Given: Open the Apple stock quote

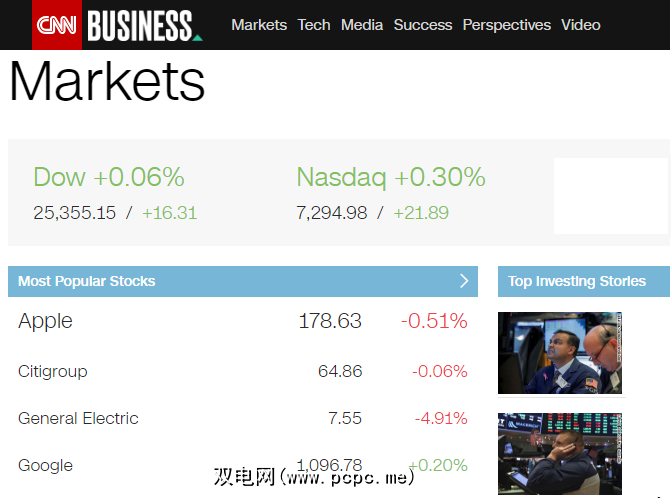Looking at the screenshot, I should [46, 321].
